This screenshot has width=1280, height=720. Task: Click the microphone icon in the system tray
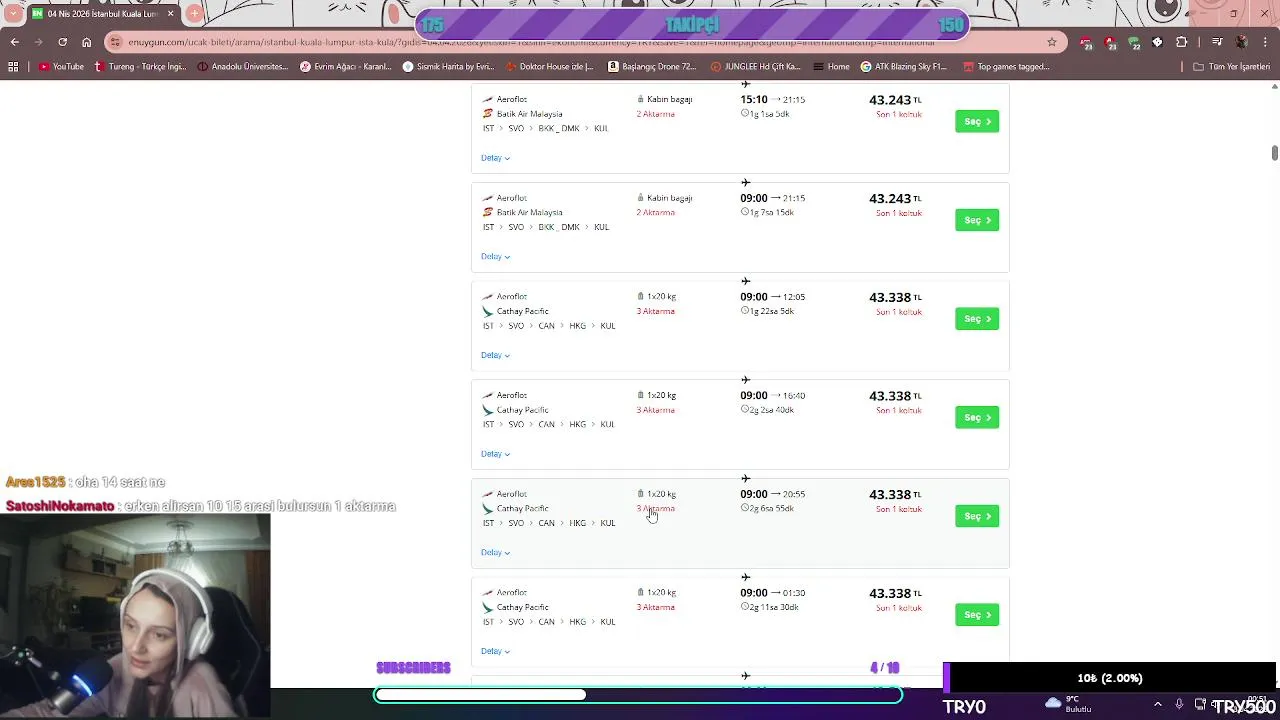tap(1179, 704)
